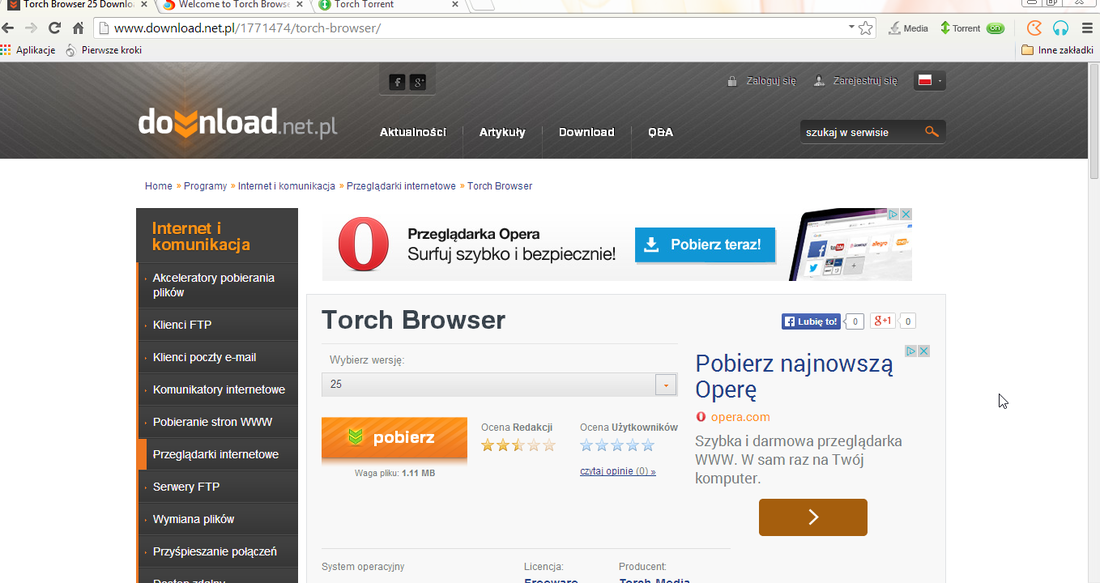Click the download.net.pl logo
Screen dimensions: 1100x583
(x=237, y=123)
